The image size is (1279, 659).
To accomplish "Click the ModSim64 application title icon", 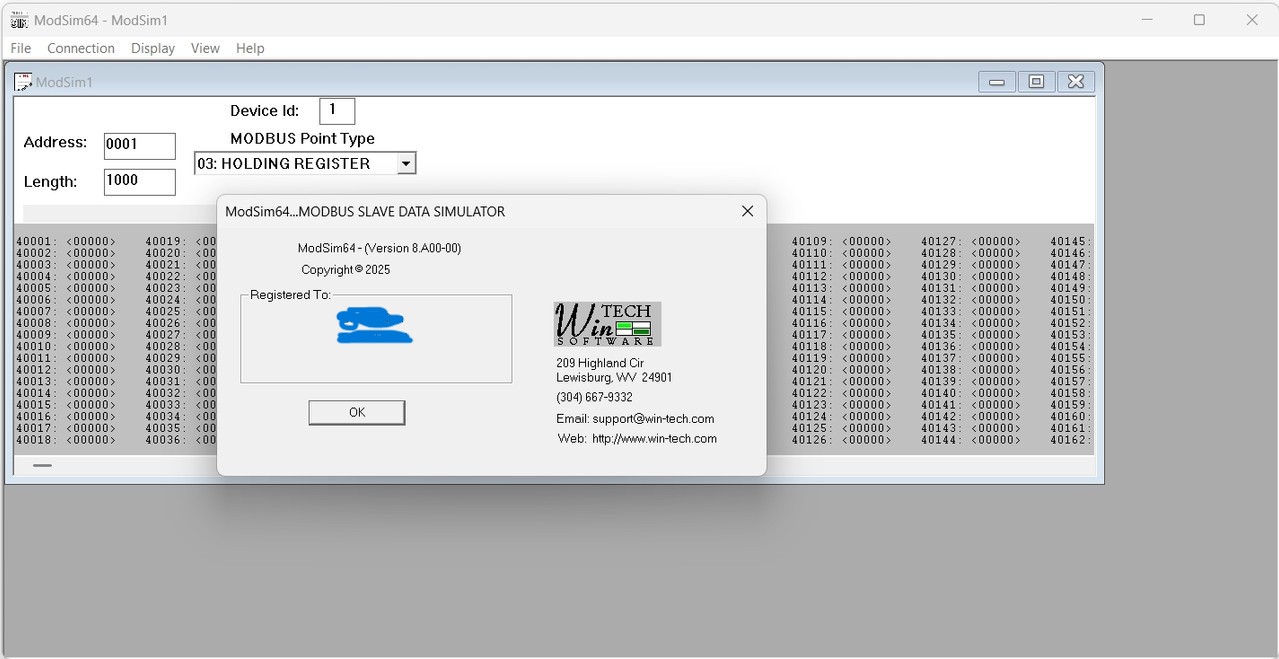I will coord(19,20).
